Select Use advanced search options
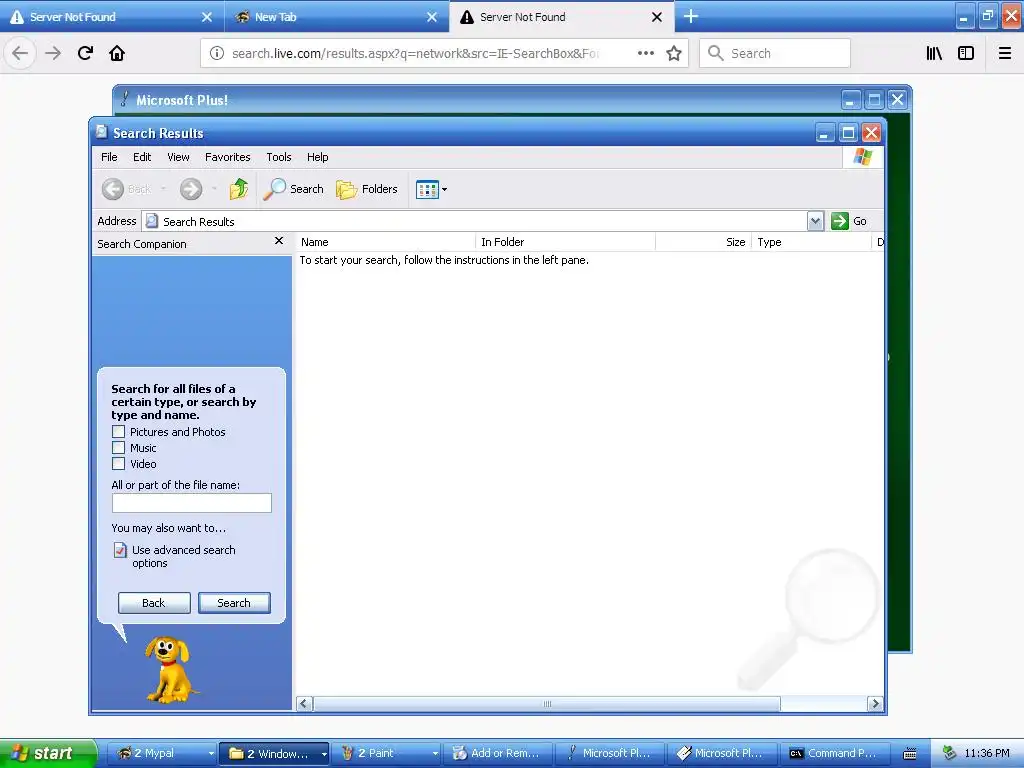The image size is (1024, 768). click(183, 556)
